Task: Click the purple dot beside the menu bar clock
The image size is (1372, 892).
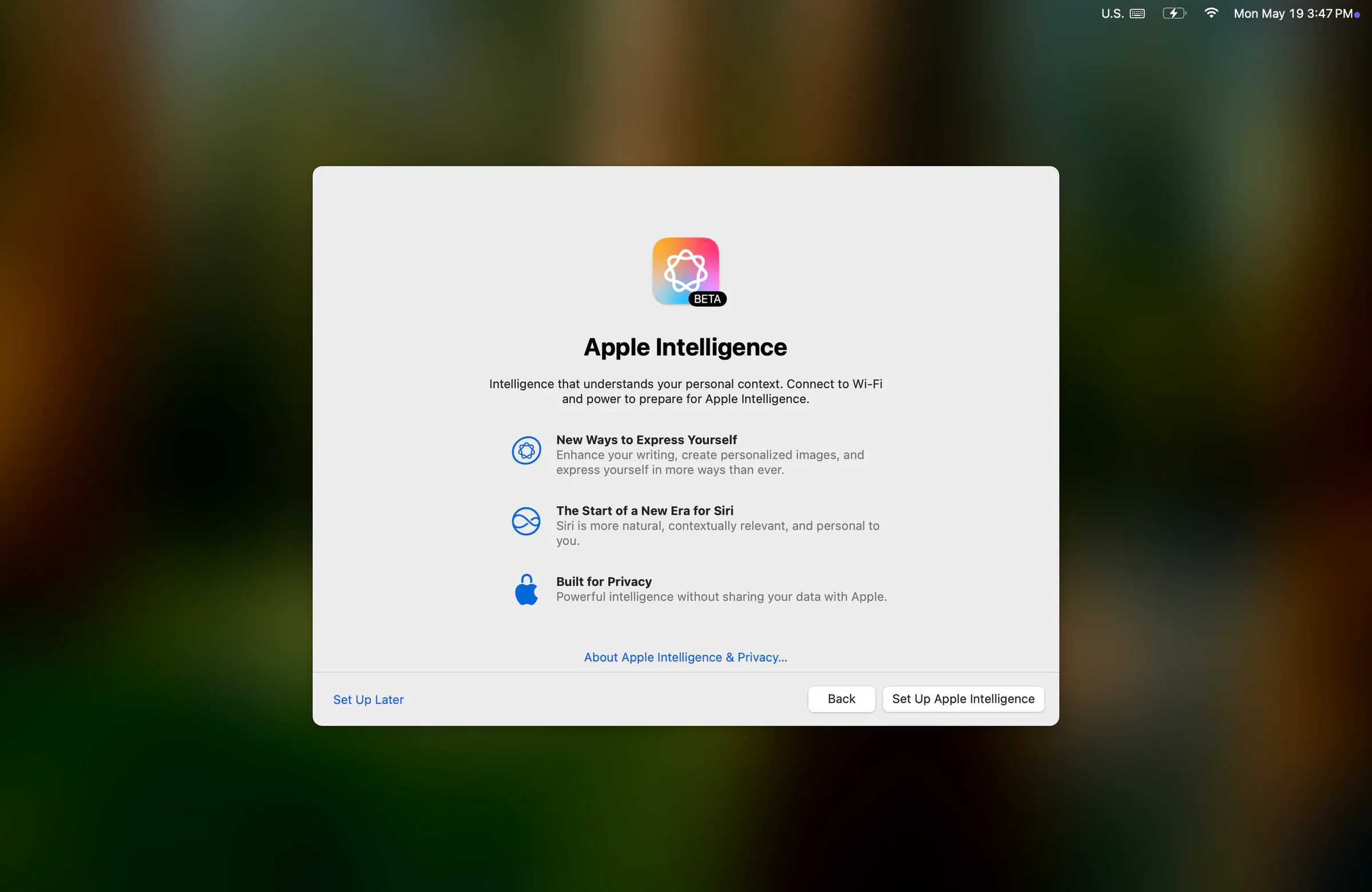Action: coord(1357,15)
